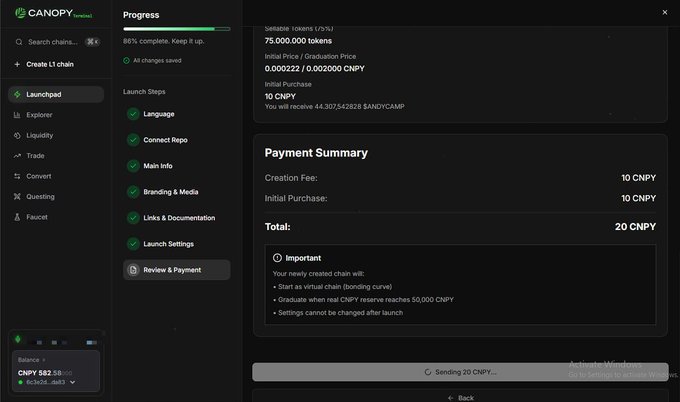This screenshot has height=402, width=680.
Task: Click the Connect Repo step checkmark
Action: pyautogui.click(x=133, y=140)
